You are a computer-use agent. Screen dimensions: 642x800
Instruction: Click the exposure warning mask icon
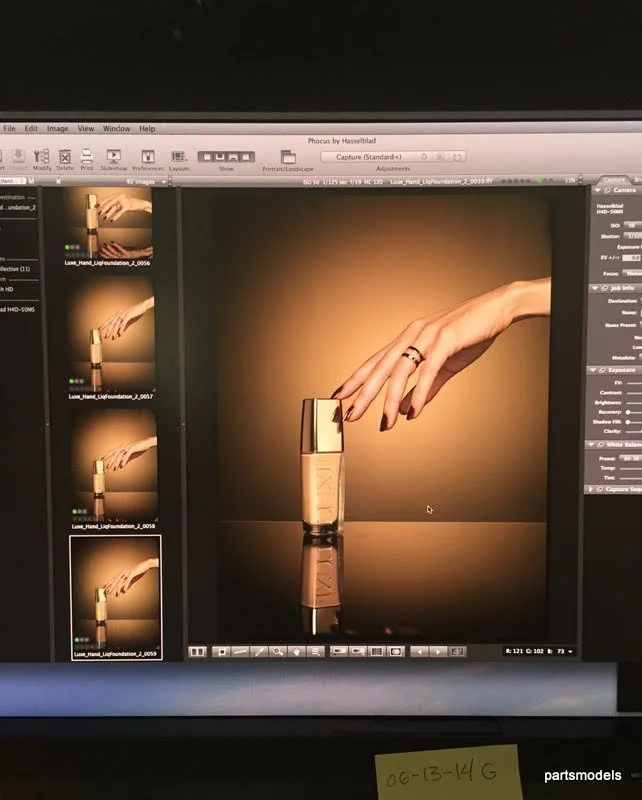tap(396, 652)
